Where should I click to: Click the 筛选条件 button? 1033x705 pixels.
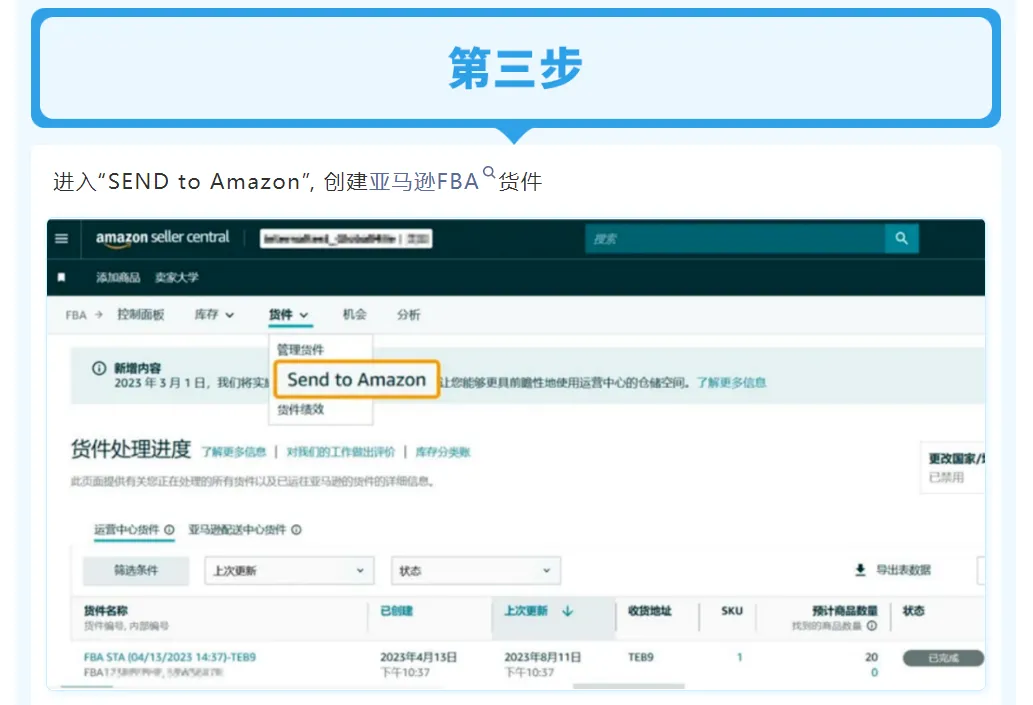136,571
